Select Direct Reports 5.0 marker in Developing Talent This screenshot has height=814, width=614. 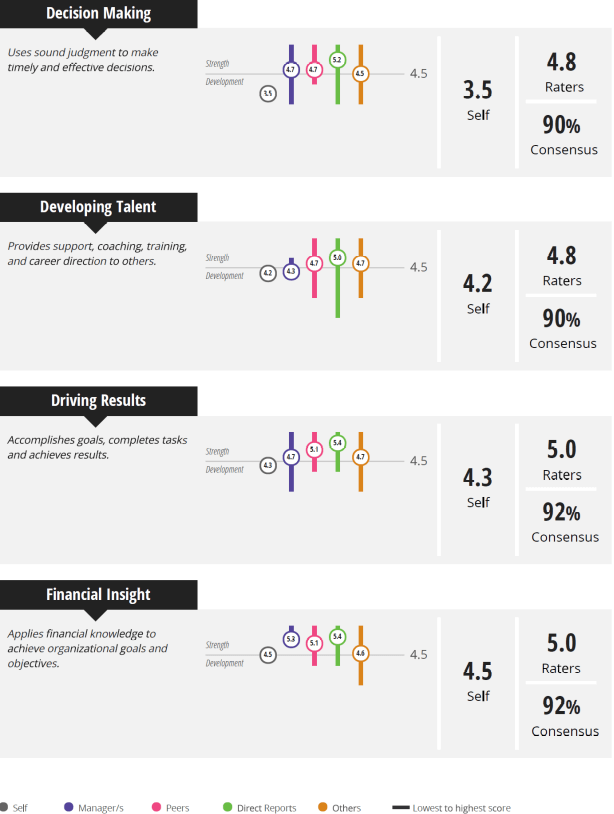coord(337,257)
